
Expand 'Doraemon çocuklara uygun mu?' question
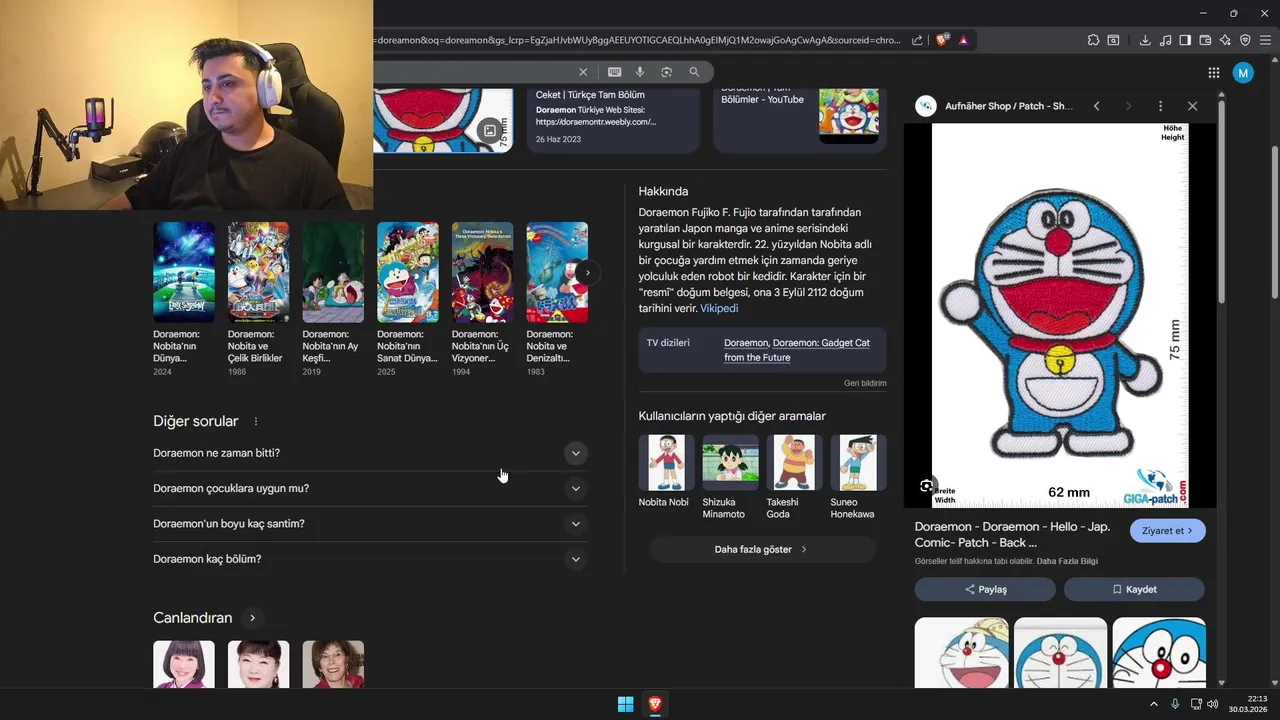370,489
